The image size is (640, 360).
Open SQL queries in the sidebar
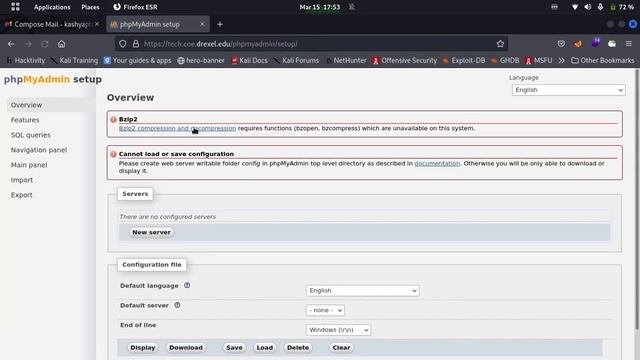pyautogui.click(x=31, y=135)
